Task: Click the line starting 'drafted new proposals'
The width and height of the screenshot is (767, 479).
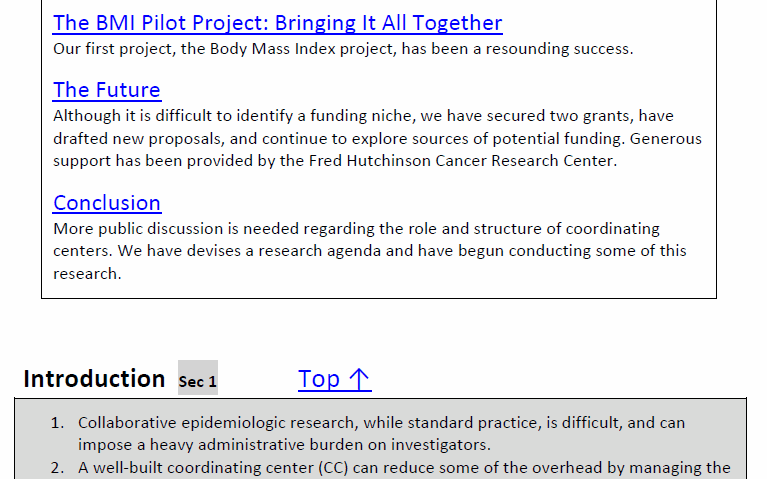Action: [x=377, y=139]
